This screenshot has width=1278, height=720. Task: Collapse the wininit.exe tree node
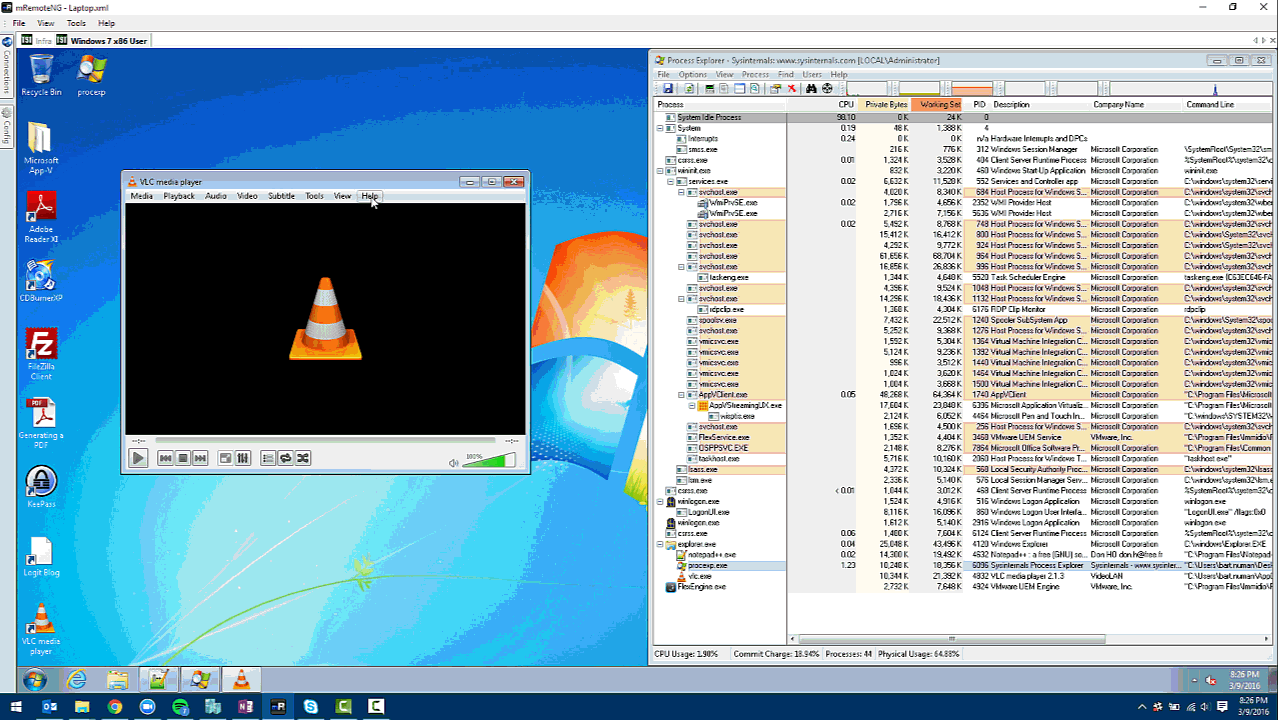(x=661, y=171)
